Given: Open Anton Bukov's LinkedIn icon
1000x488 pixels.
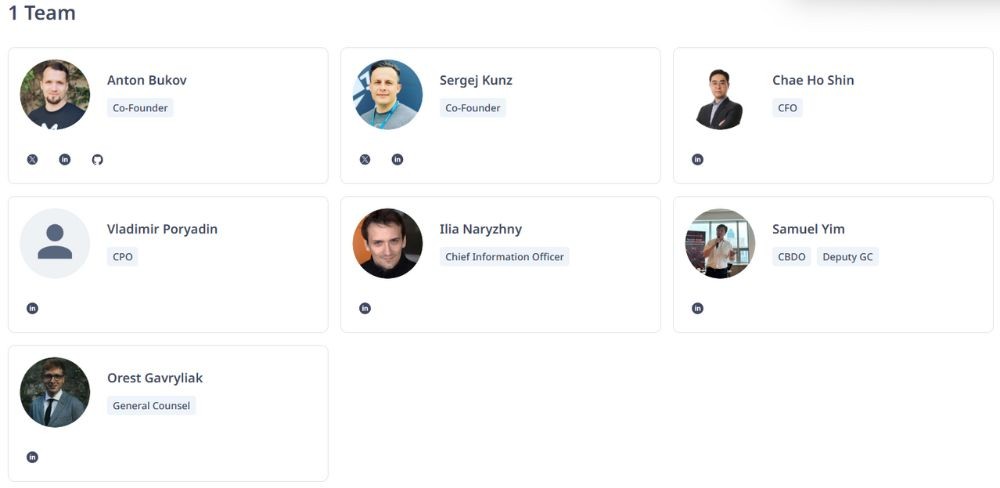Looking at the screenshot, I should click(65, 160).
